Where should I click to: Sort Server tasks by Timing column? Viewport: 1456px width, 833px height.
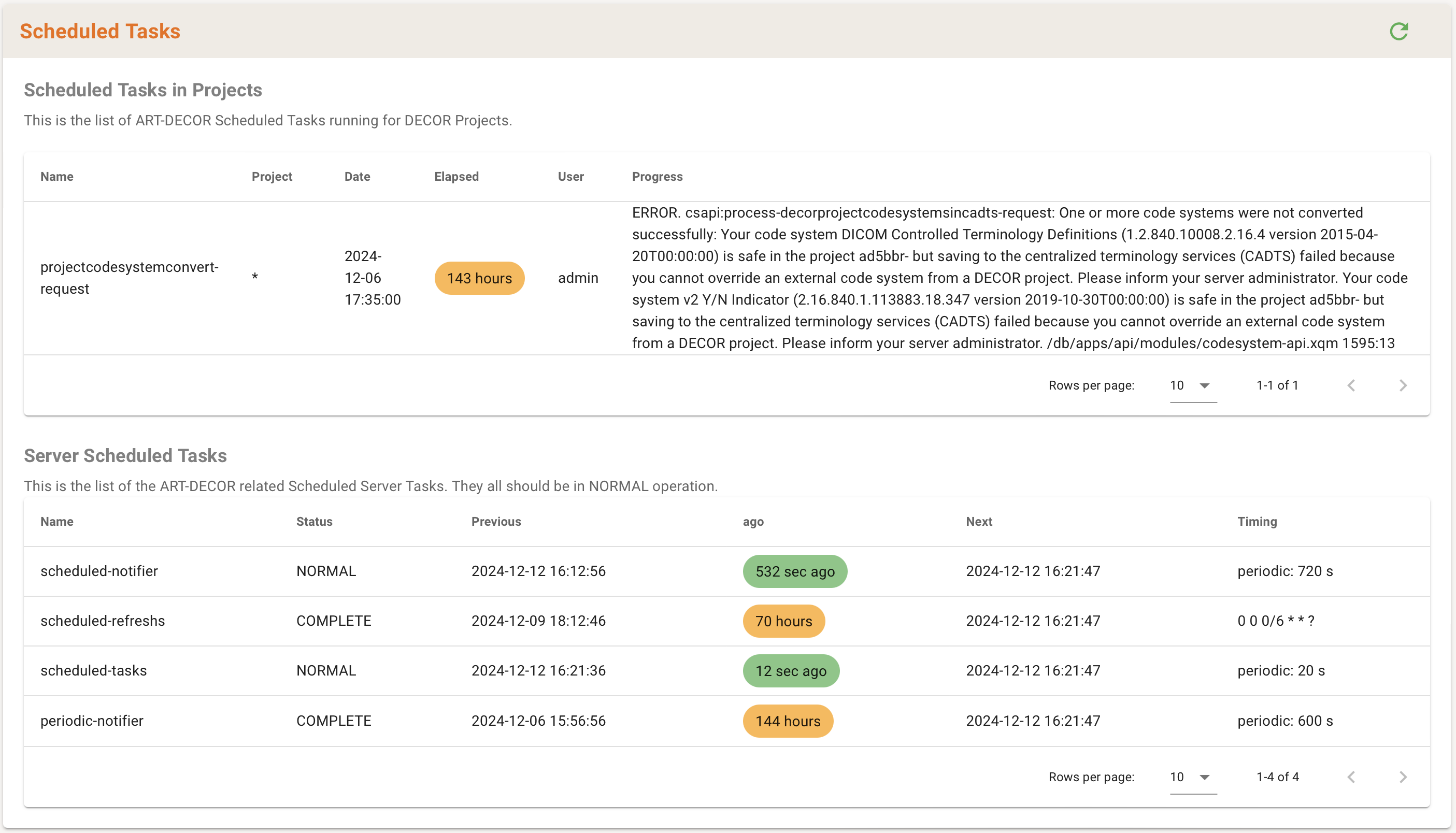(x=1257, y=522)
